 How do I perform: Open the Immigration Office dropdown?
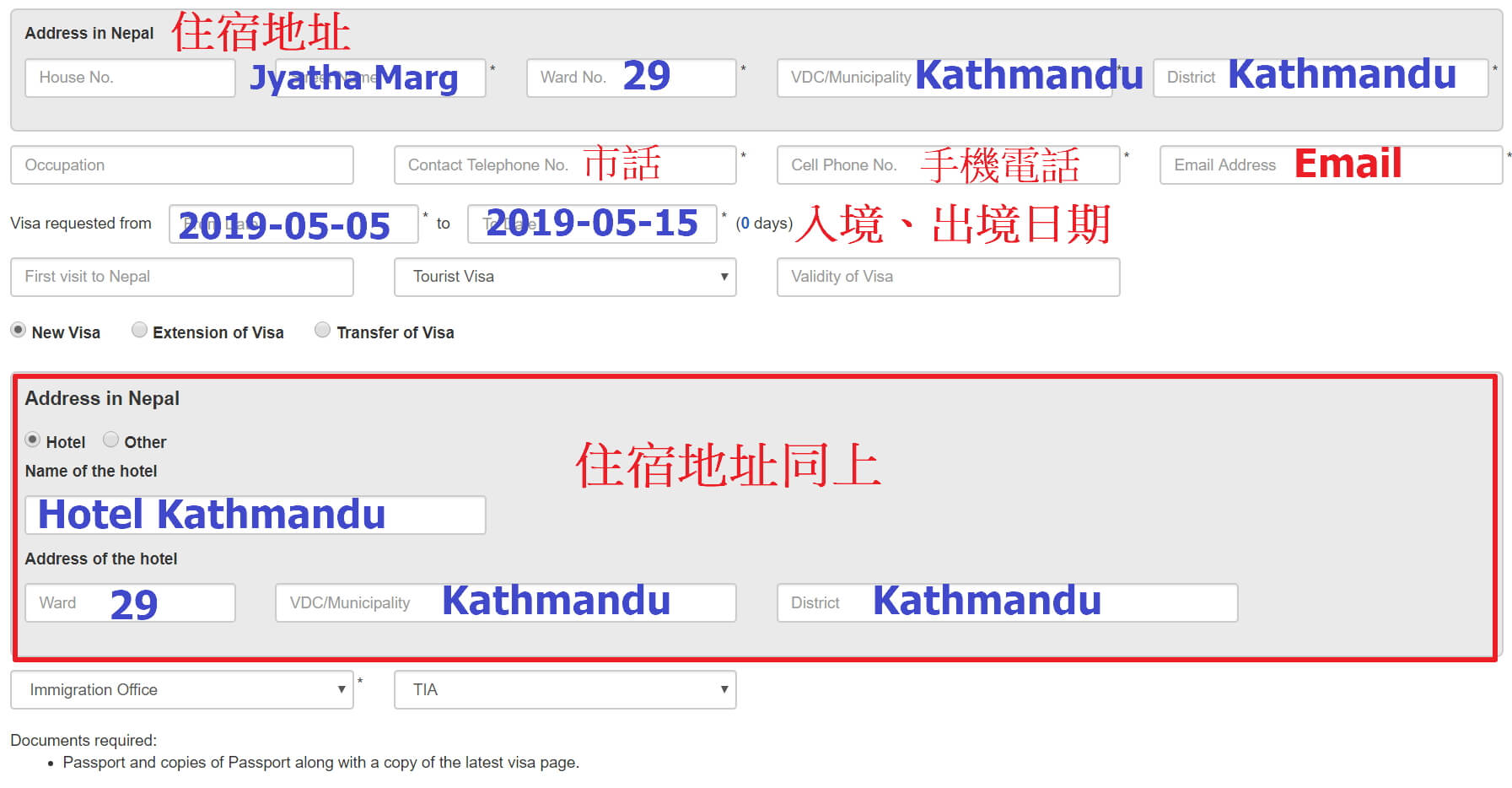pyautogui.click(x=181, y=689)
